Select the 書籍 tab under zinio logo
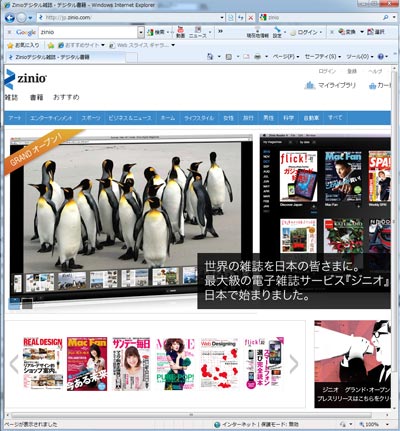The height and width of the screenshot is (431, 400). [x=36, y=97]
